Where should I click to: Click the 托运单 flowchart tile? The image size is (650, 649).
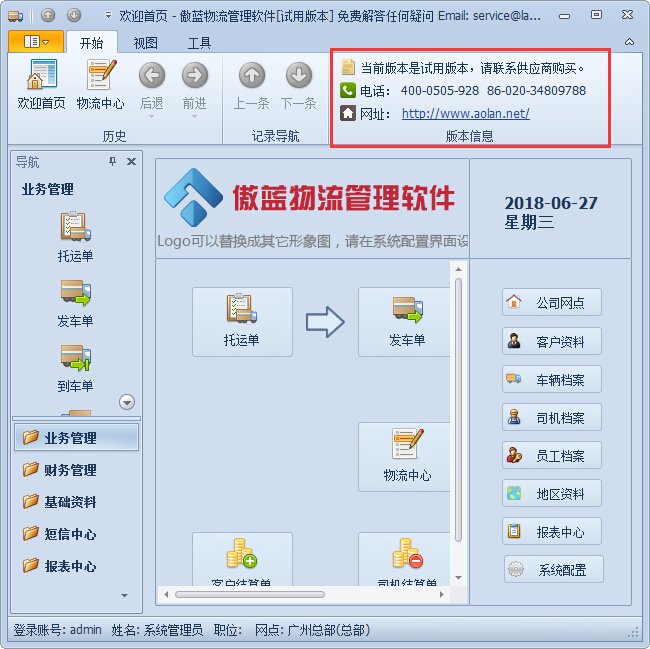(243, 322)
